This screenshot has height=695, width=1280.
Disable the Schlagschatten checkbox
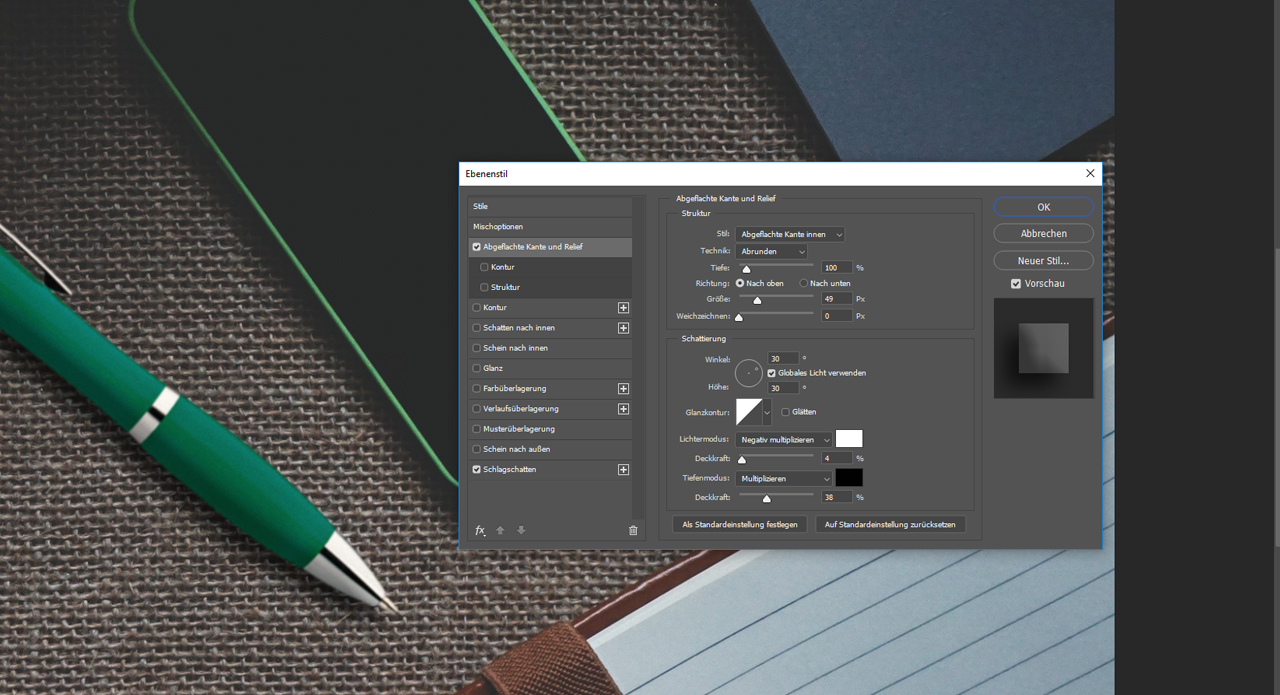click(477, 469)
